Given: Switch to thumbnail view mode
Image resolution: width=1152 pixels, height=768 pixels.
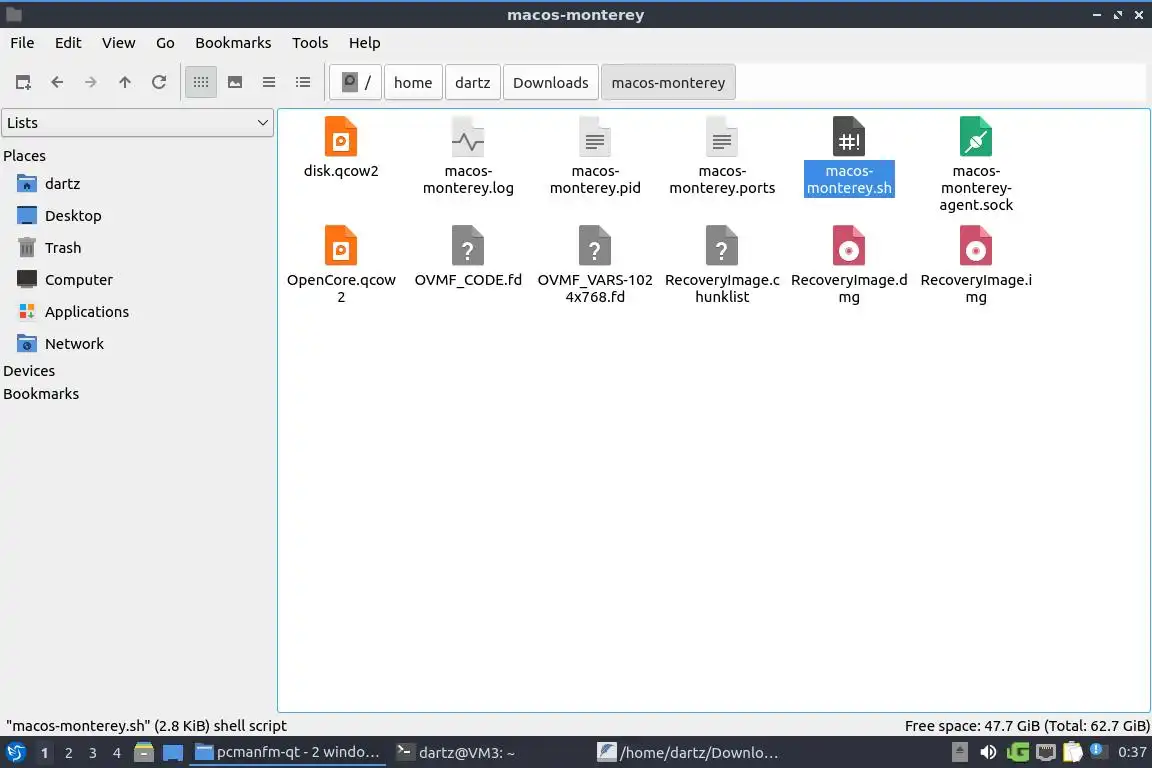Looking at the screenshot, I should tap(235, 82).
